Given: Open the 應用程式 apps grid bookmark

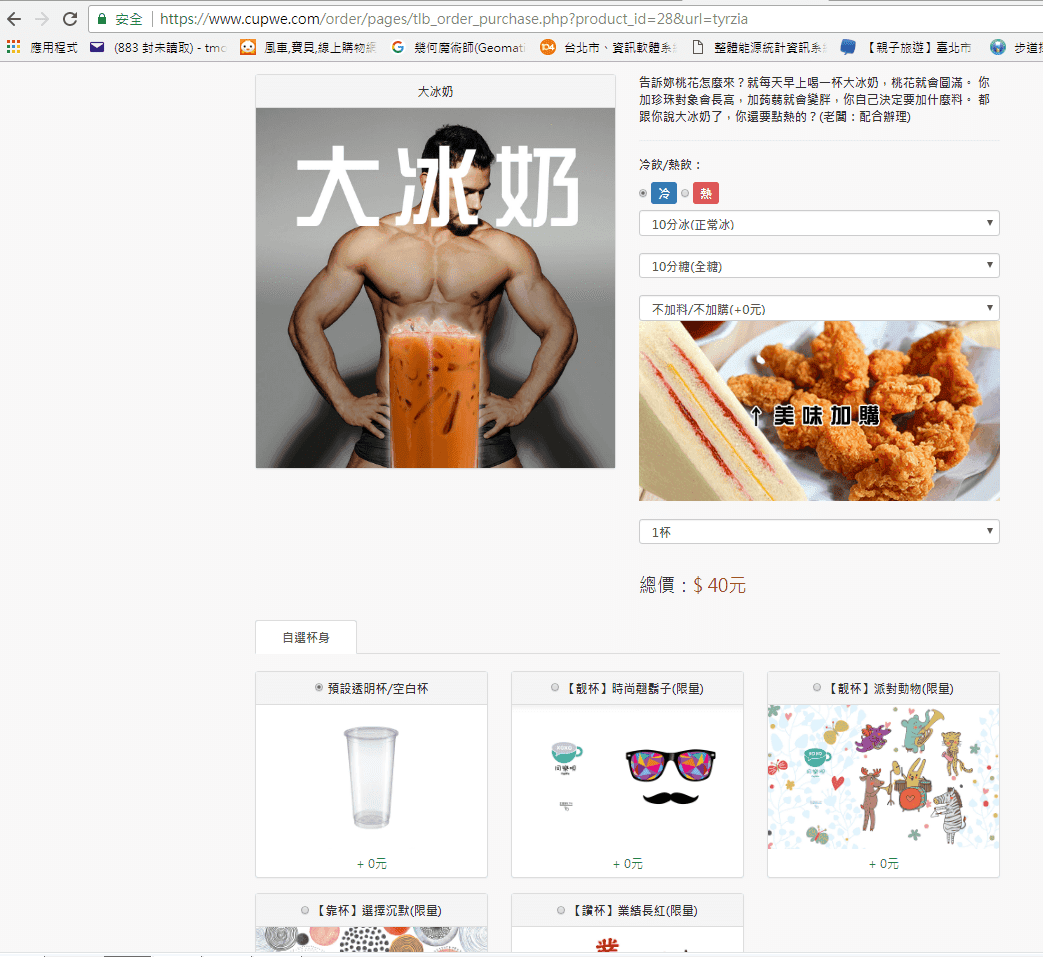Looking at the screenshot, I should point(42,47).
